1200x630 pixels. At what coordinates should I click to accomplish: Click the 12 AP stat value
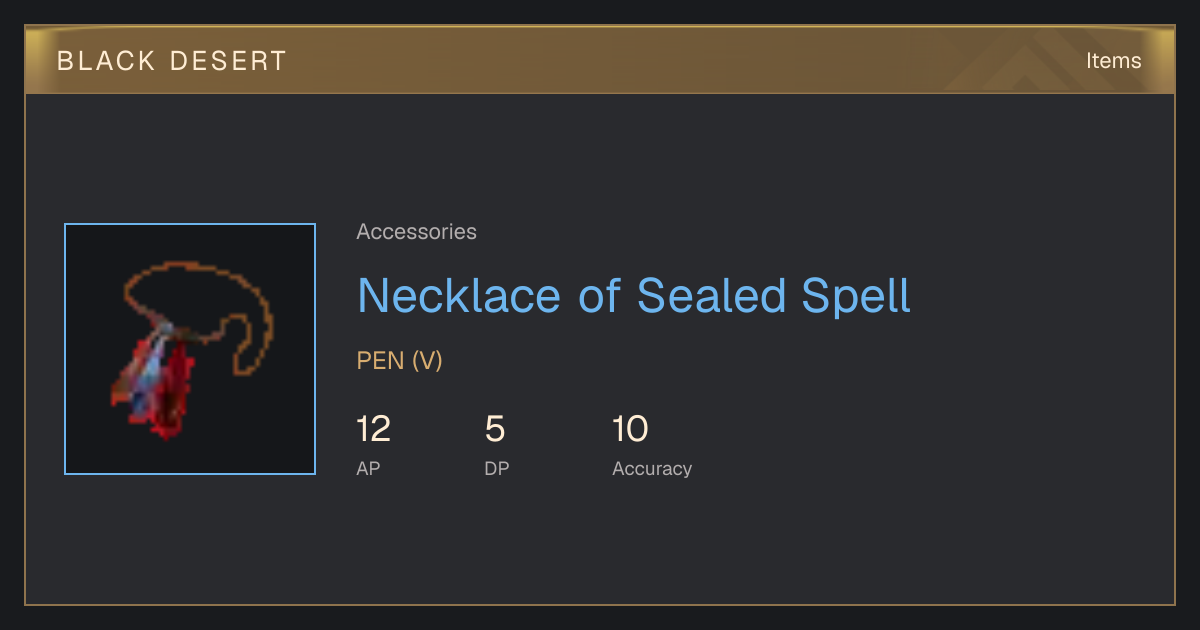(373, 429)
